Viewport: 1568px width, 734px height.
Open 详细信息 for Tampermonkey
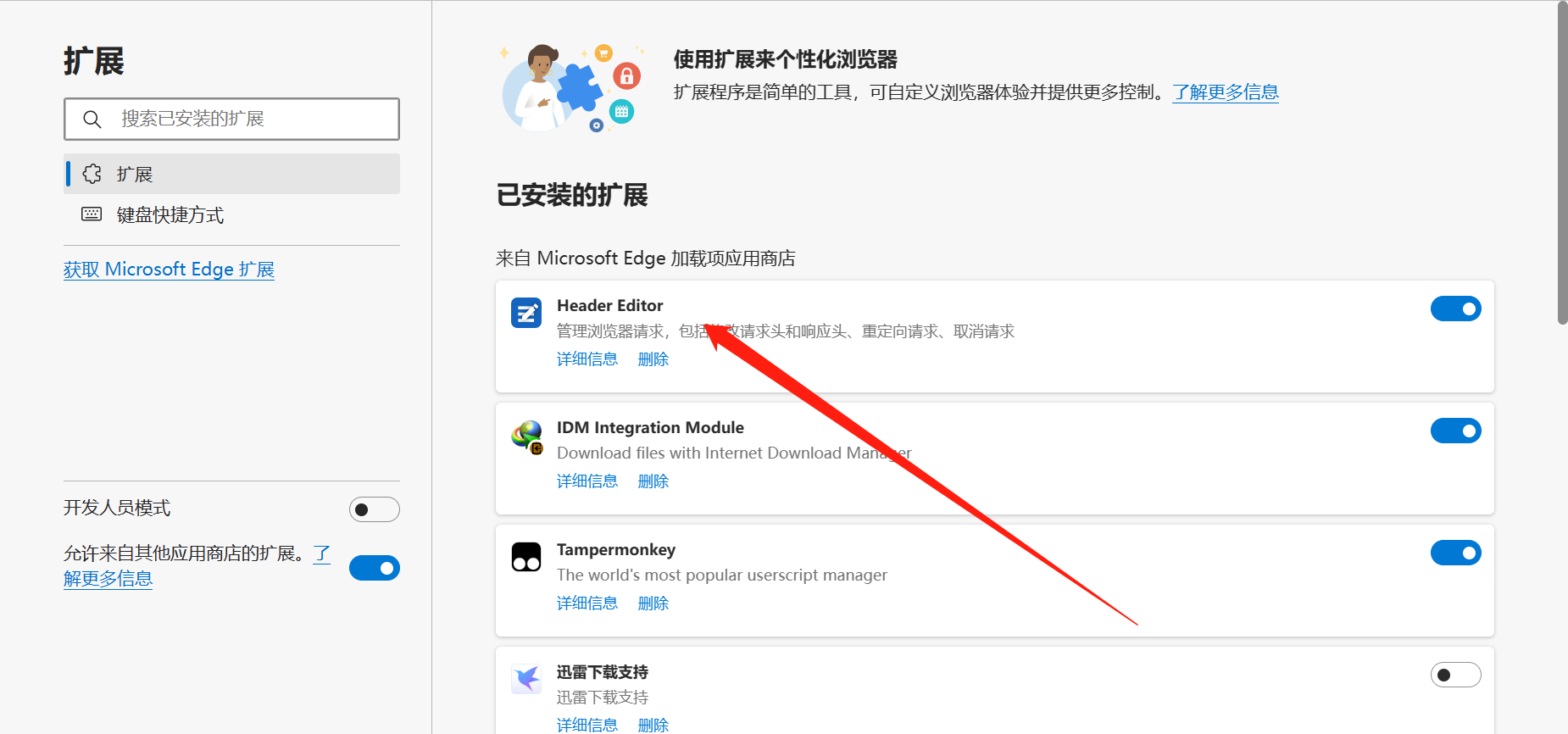click(x=587, y=603)
